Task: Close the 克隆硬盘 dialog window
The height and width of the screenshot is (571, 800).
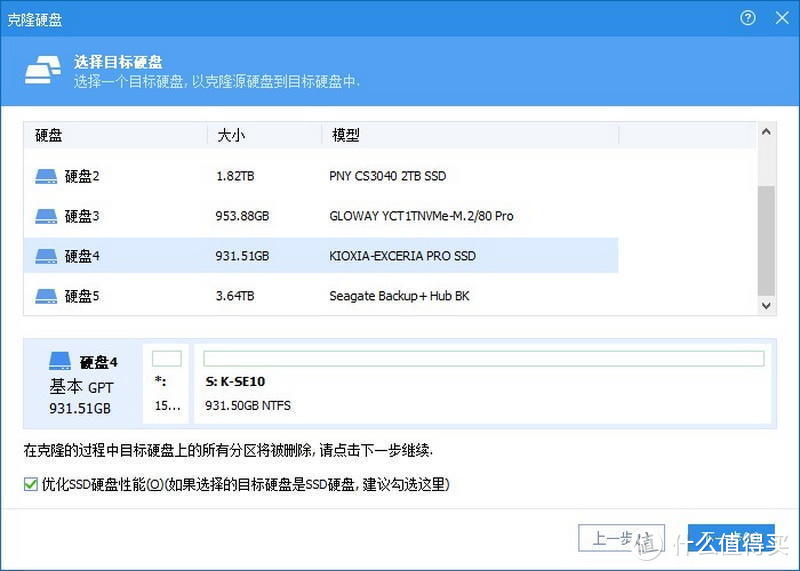Action: click(782, 18)
